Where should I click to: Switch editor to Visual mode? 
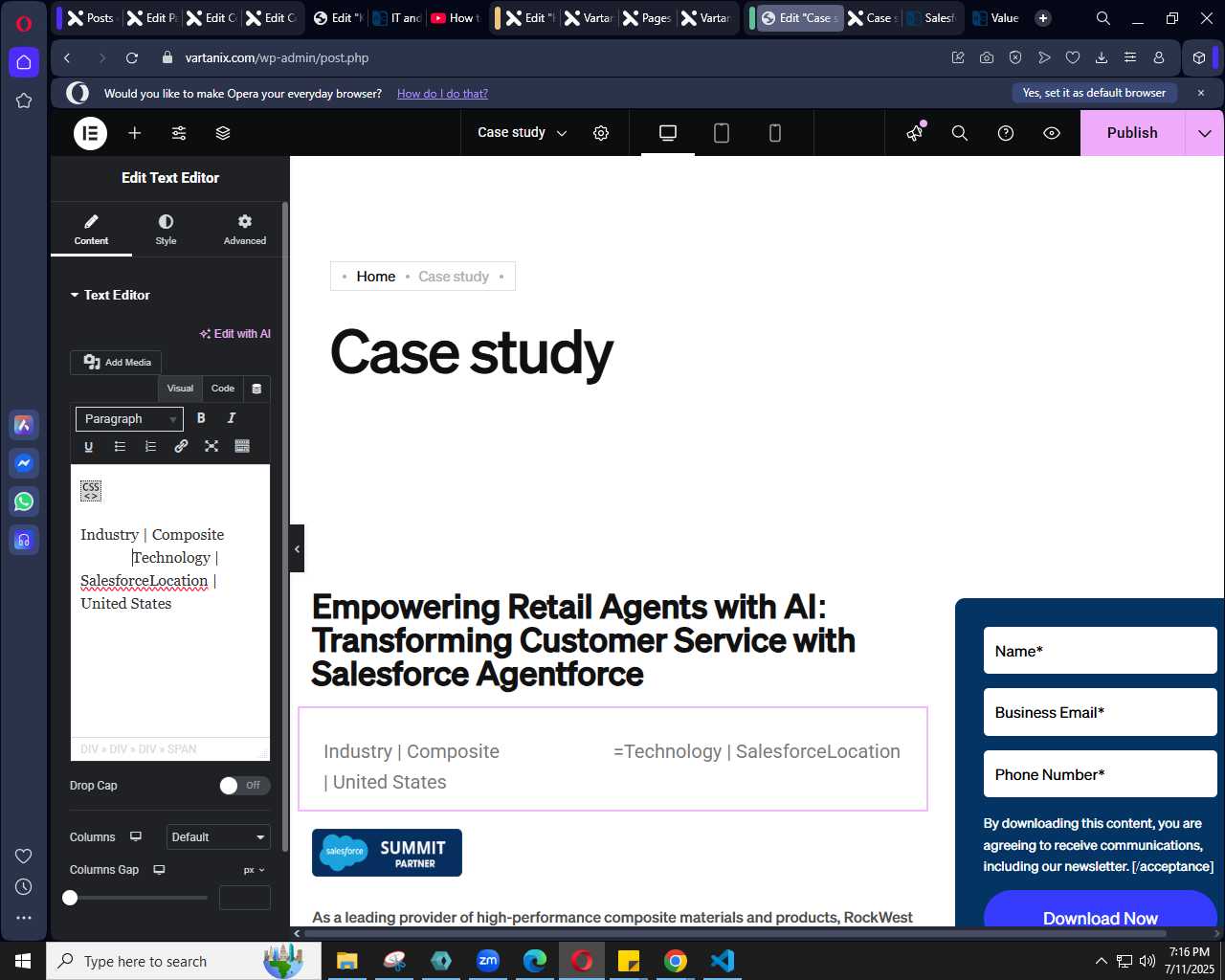coord(180,389)
